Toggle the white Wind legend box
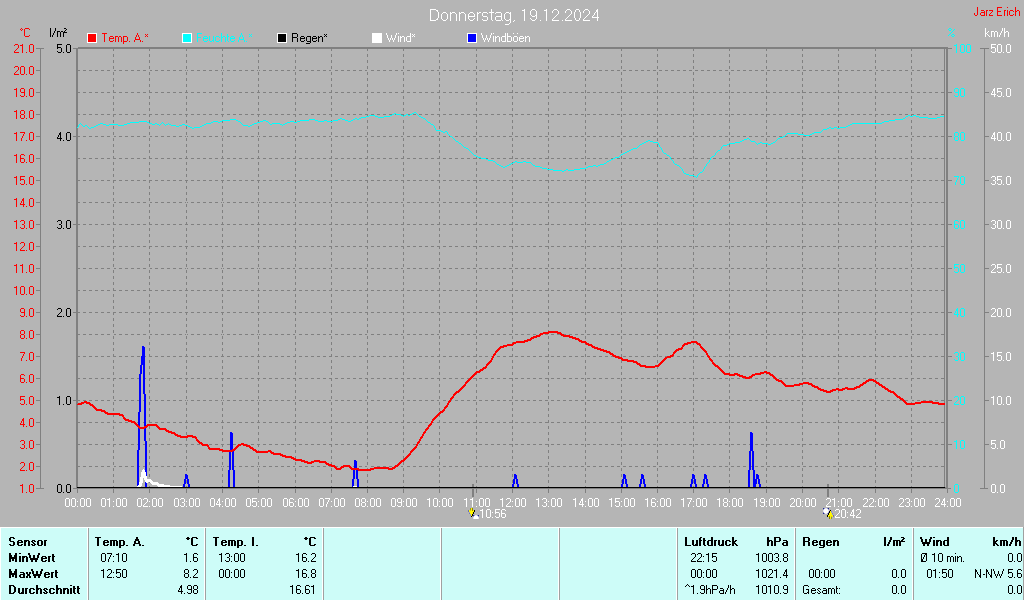1024x600 pixels. pyautogui.click(x=376, y=38)
